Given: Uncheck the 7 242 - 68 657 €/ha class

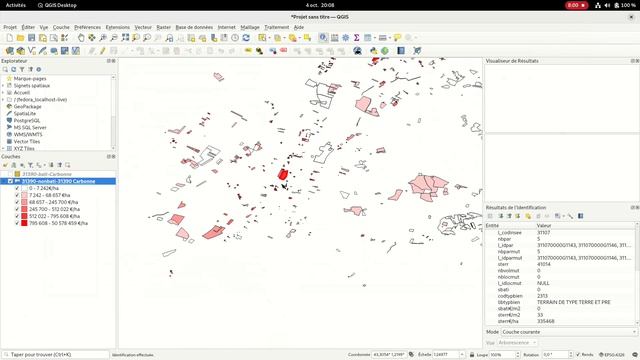Looking at the screenshot, I should pos(17,195).
